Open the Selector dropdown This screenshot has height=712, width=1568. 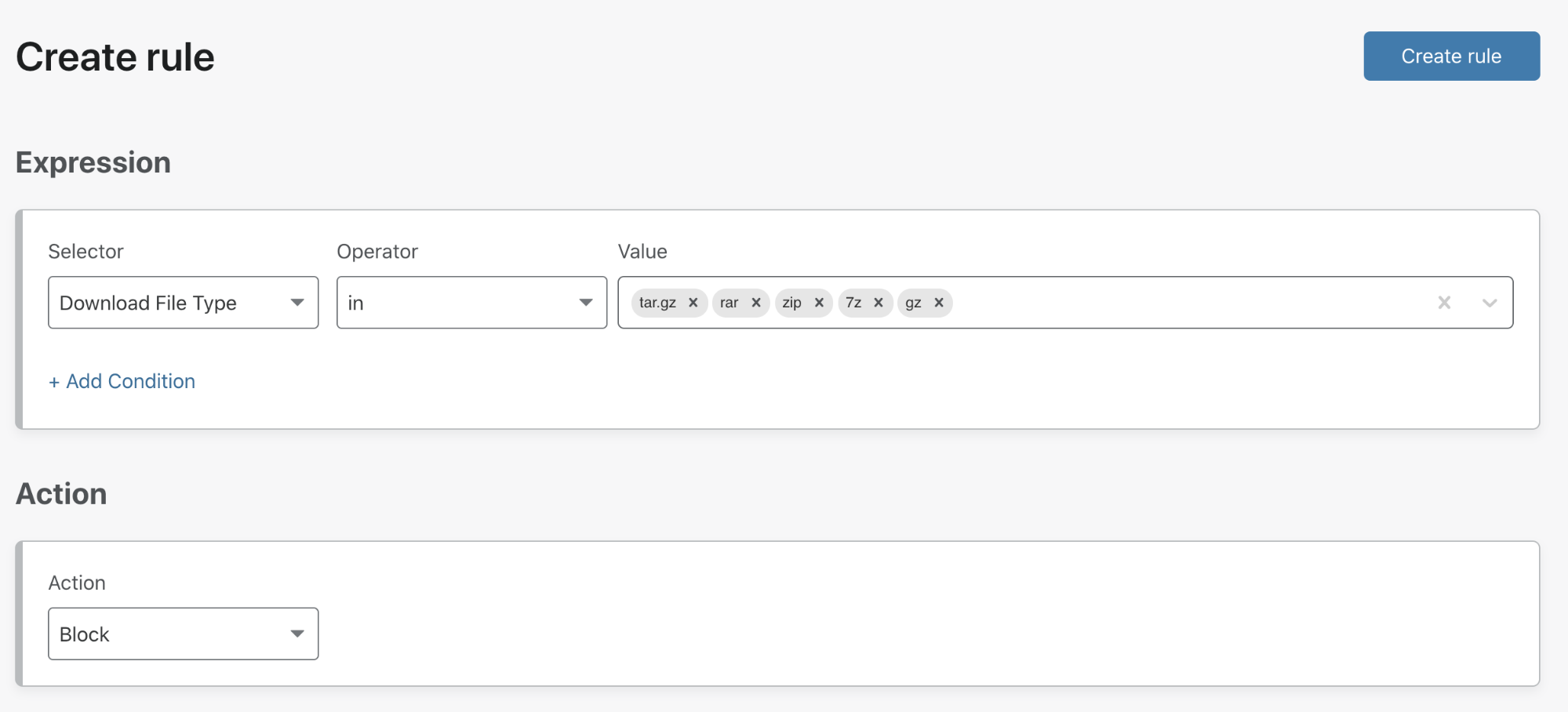(183, 303)
